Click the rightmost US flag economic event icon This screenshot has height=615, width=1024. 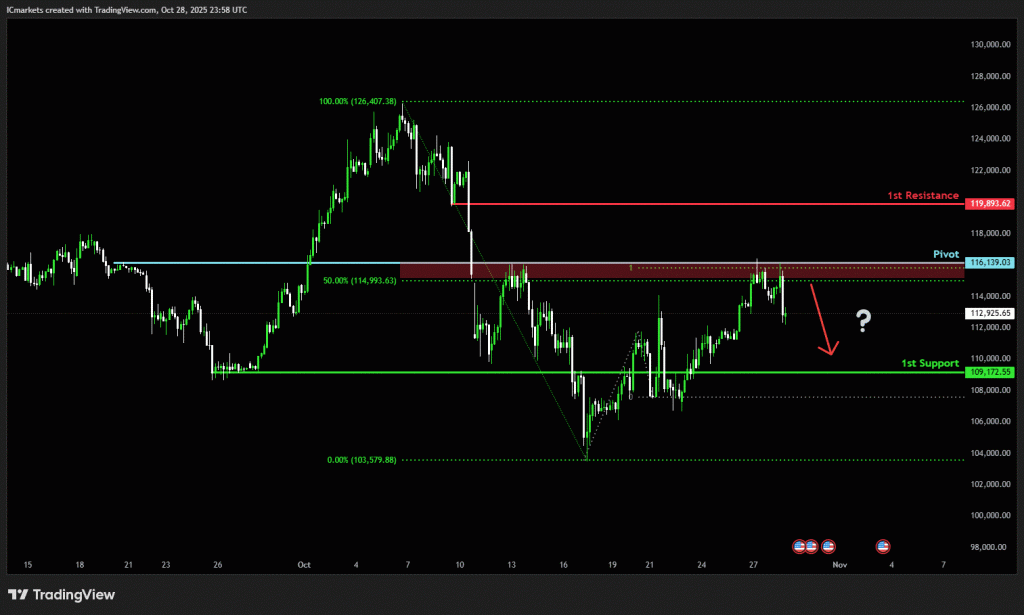point(883,546)
